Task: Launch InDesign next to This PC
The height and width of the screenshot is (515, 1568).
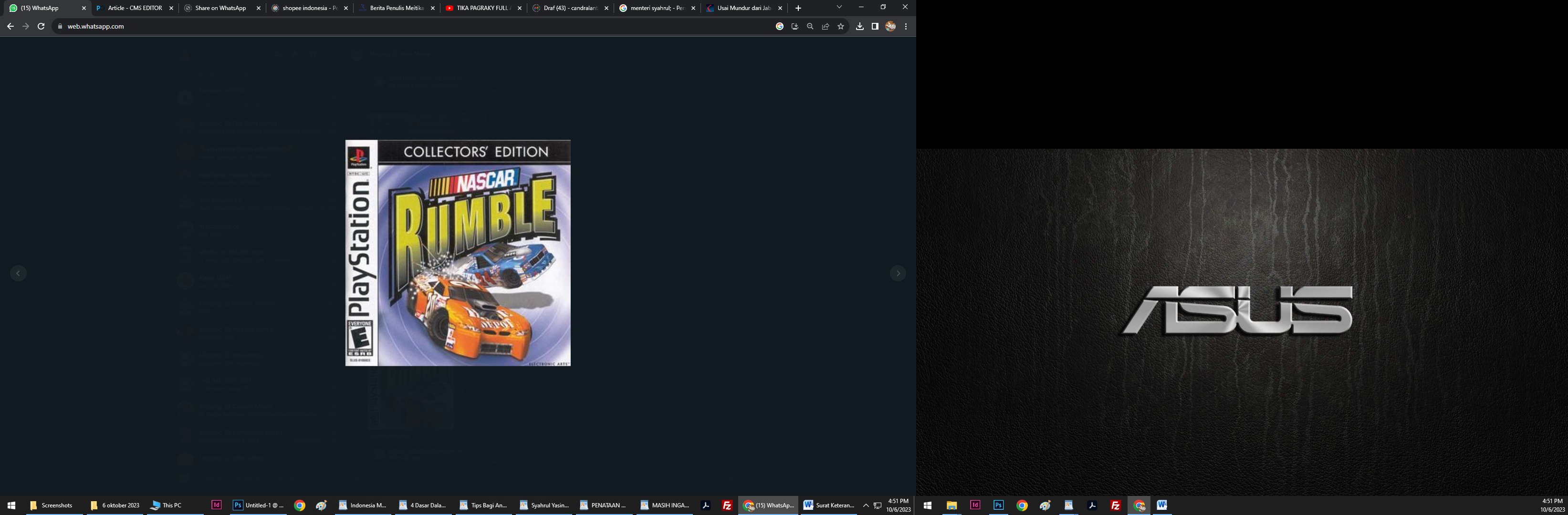Action: [x=216, y=505]
